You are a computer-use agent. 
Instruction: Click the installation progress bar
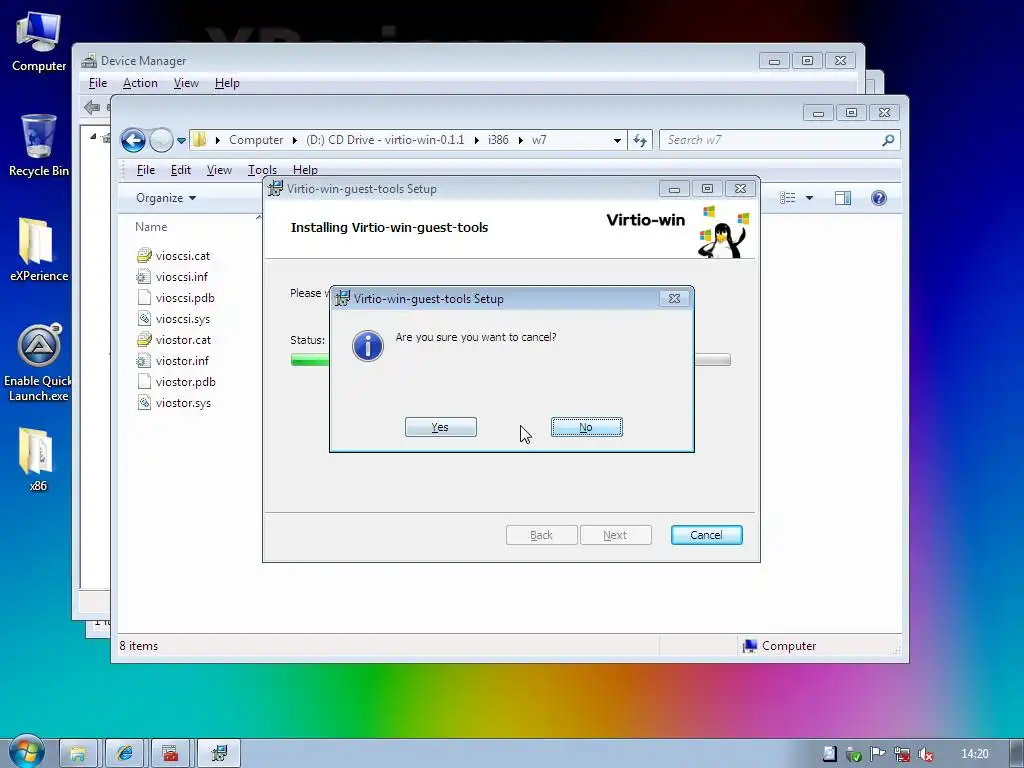click(x=510, y=360)
